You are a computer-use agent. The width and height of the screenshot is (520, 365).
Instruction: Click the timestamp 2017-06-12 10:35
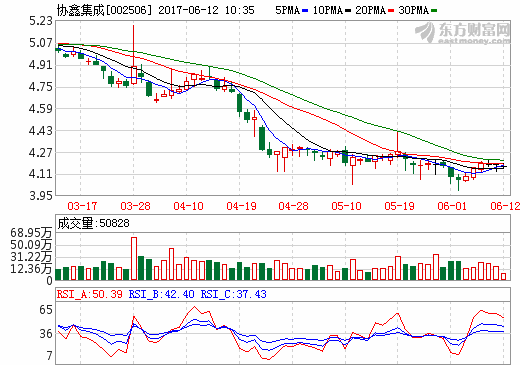(206, 10)
